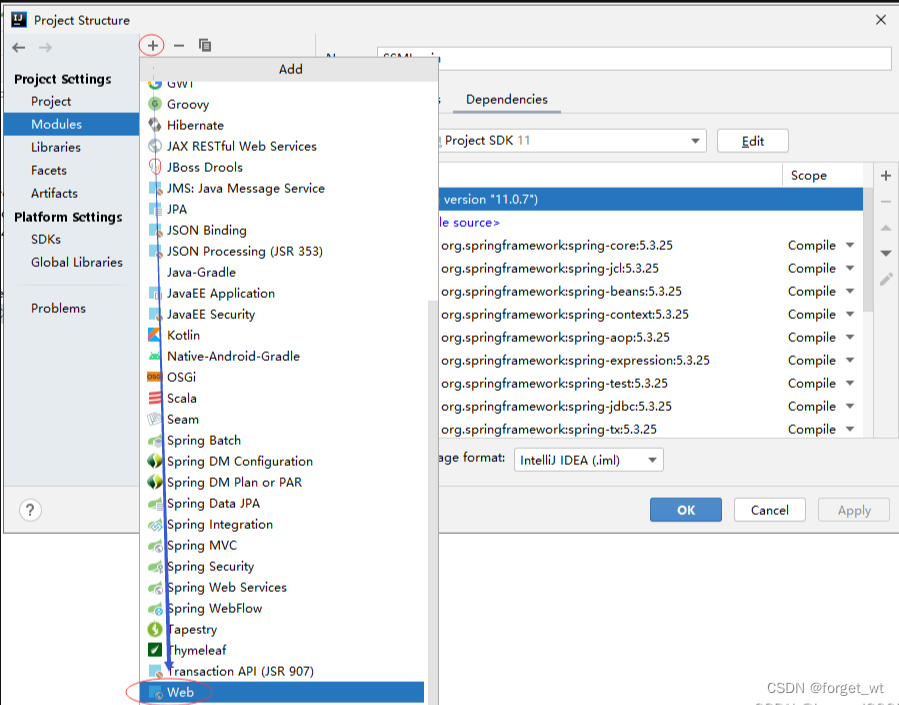Open scope dropdown for spring-core:5.3.25
Screen dimensions: 899x705
pyautogui.click(x=850, y=245)
